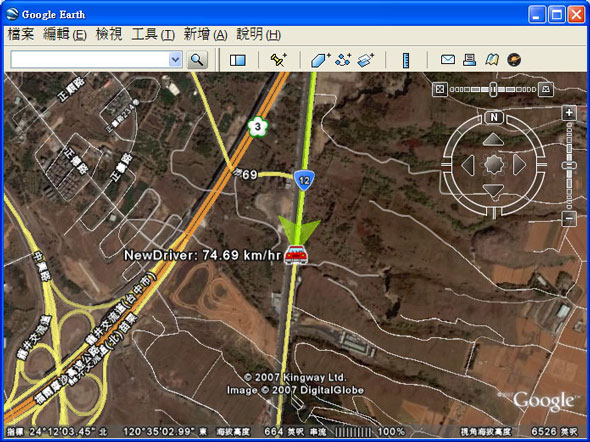
Task: Click the NewDriver: 74.69 km/hr label
Action: [202, 255]
